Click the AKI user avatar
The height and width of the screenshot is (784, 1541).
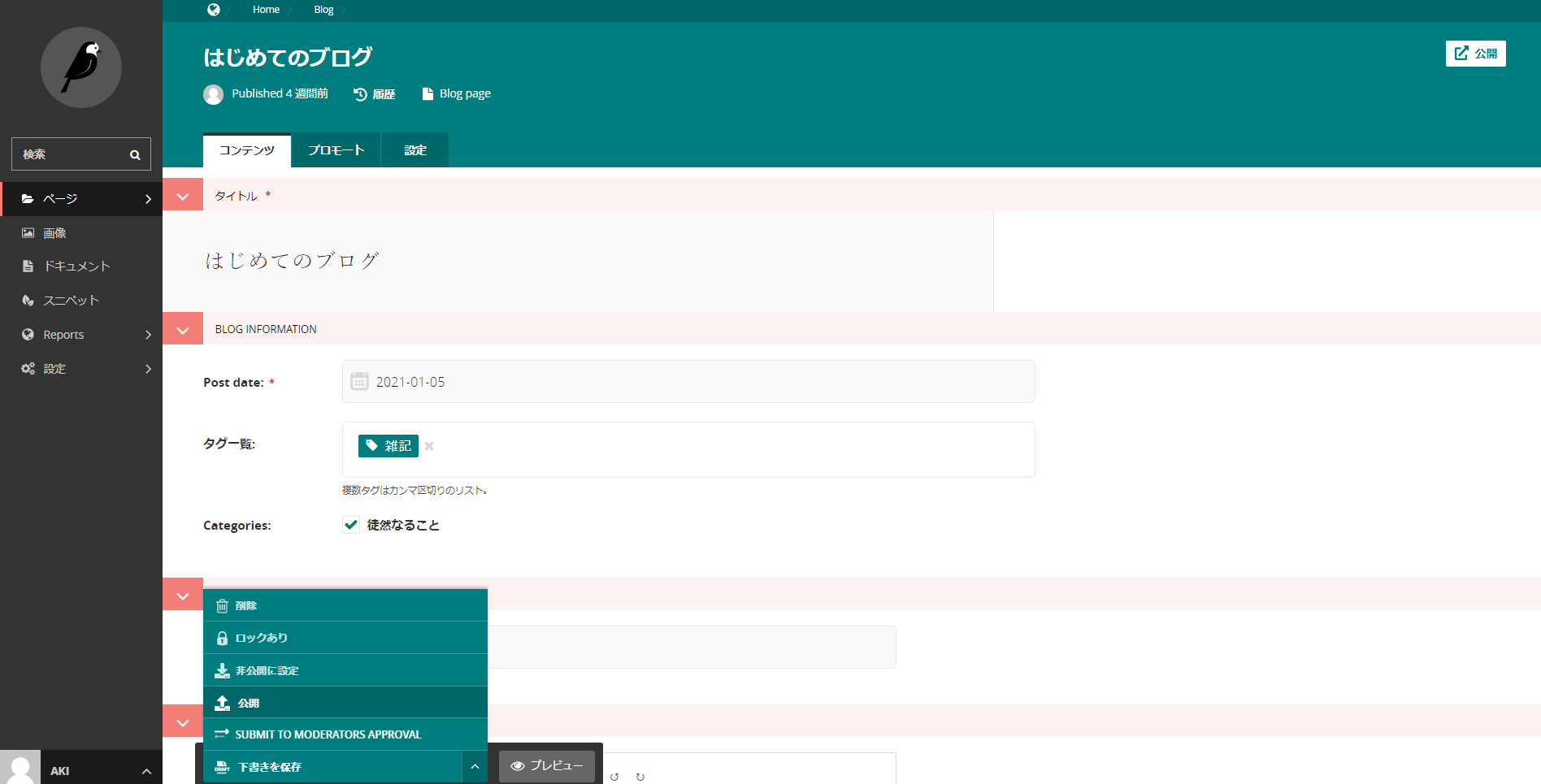20,767
